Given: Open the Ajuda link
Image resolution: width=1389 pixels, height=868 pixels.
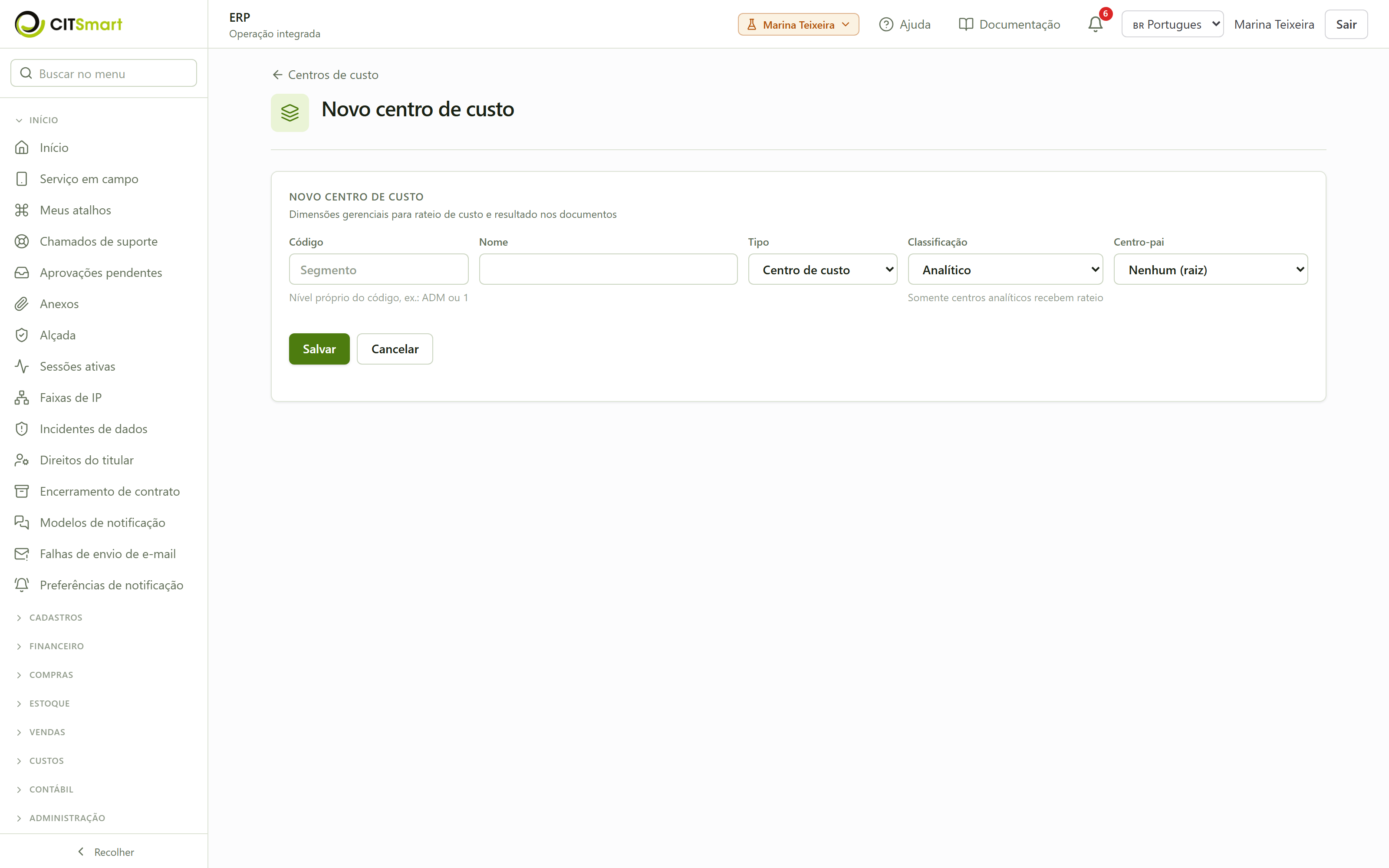Looking at the screenshot, I should 905,24.
